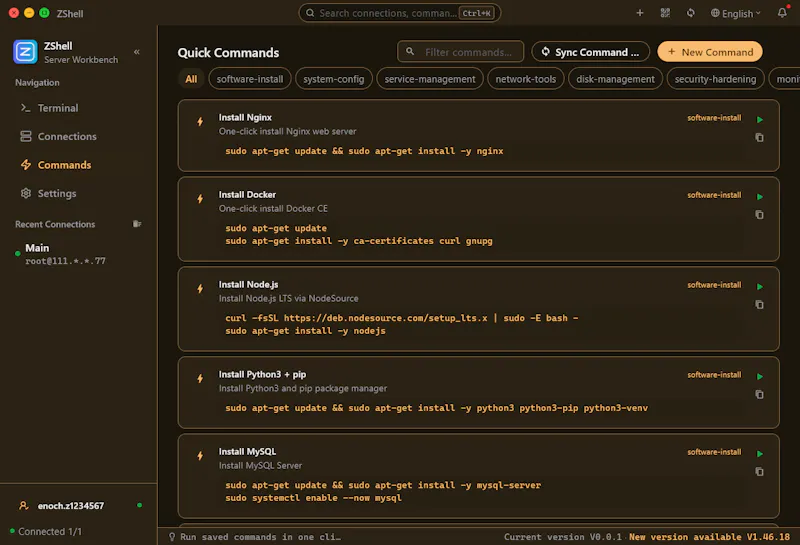Run the Install Docker command
This screenshot has height=545, width=800.
pos(760,196)
